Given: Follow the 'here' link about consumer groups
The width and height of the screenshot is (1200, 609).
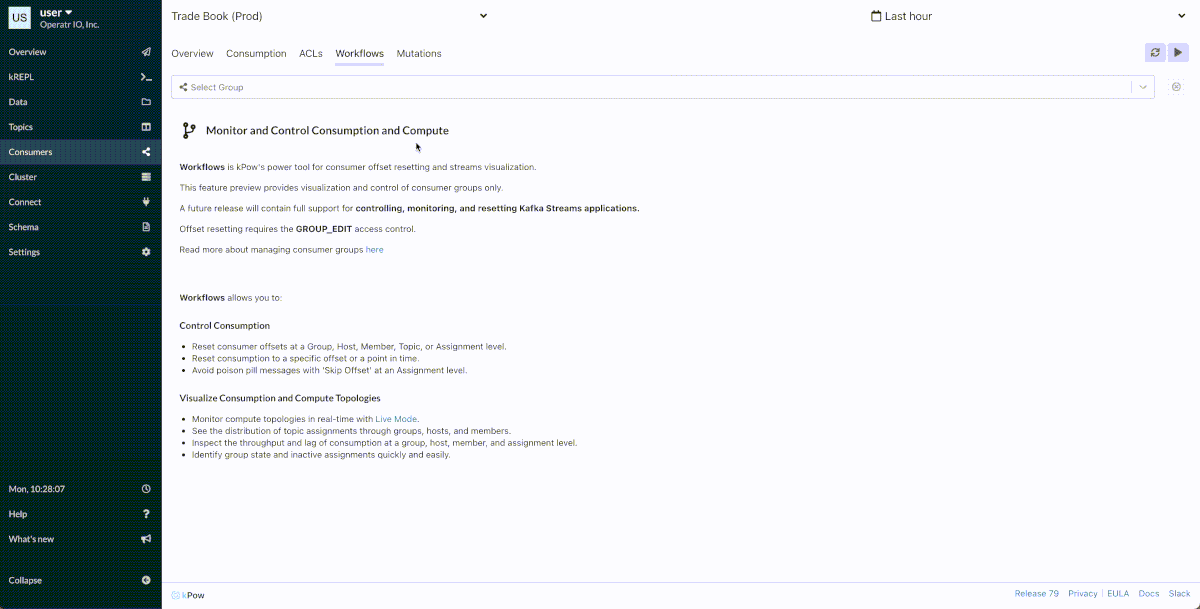Looking at the screenshot, I should point(374,250).
